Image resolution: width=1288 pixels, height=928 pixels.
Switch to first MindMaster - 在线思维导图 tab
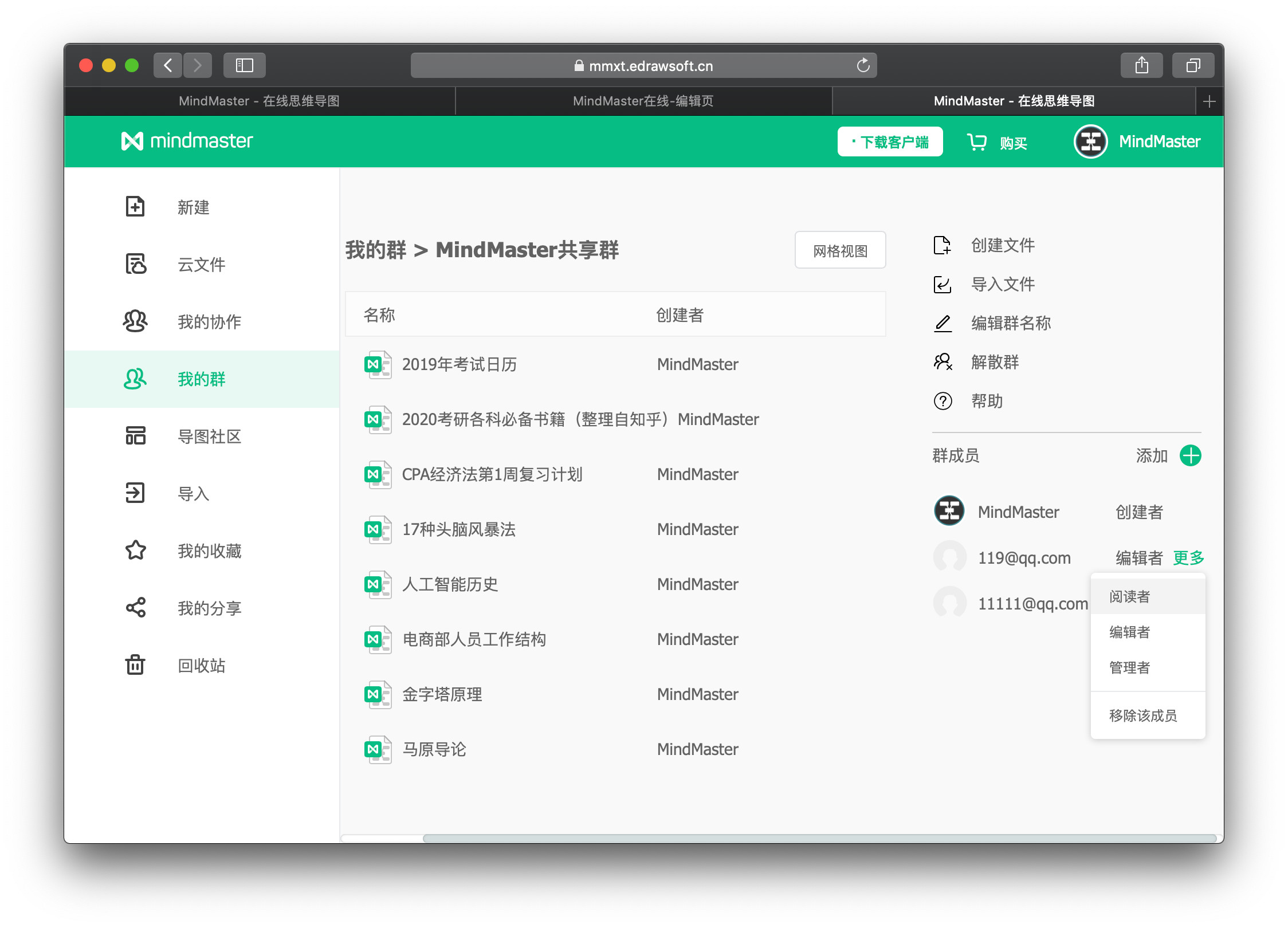click(x=259, y=101)
